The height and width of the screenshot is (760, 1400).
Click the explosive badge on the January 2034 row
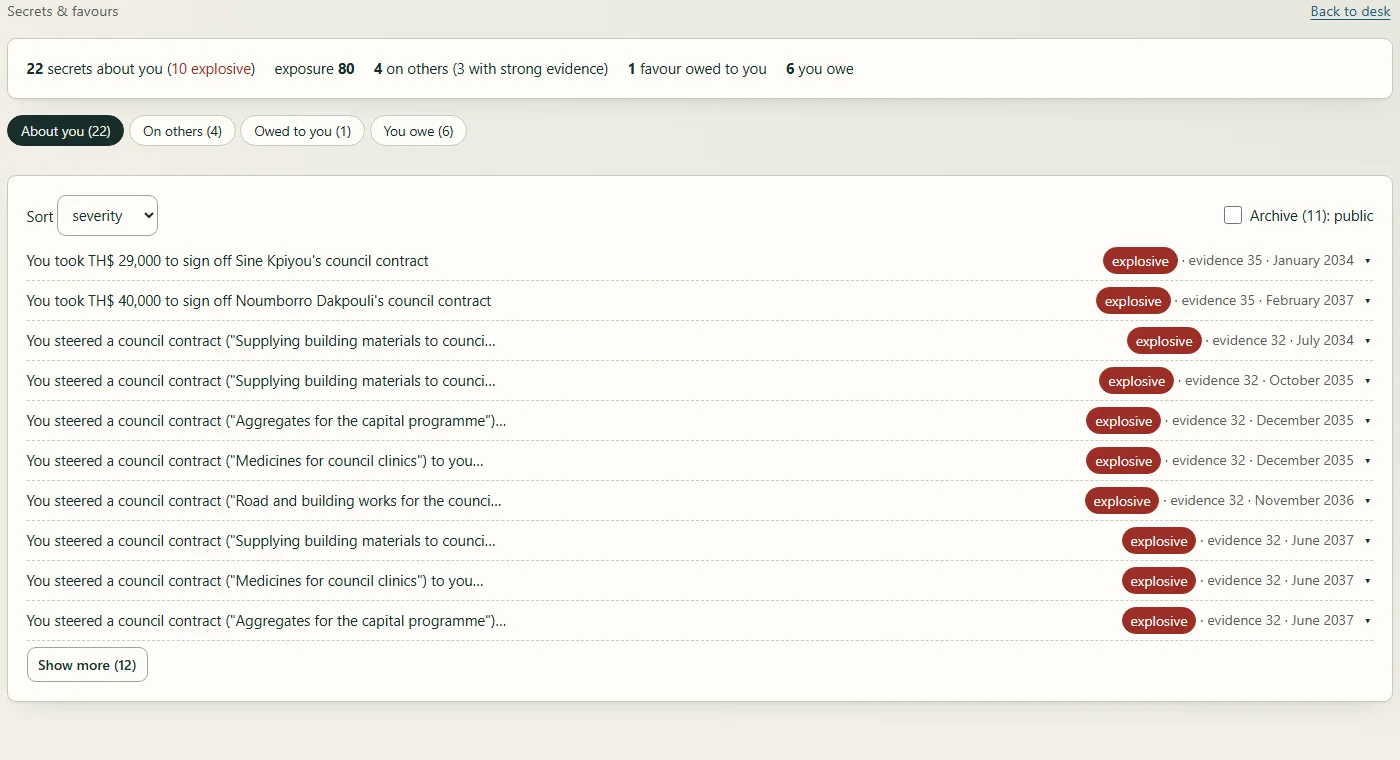1140,261
